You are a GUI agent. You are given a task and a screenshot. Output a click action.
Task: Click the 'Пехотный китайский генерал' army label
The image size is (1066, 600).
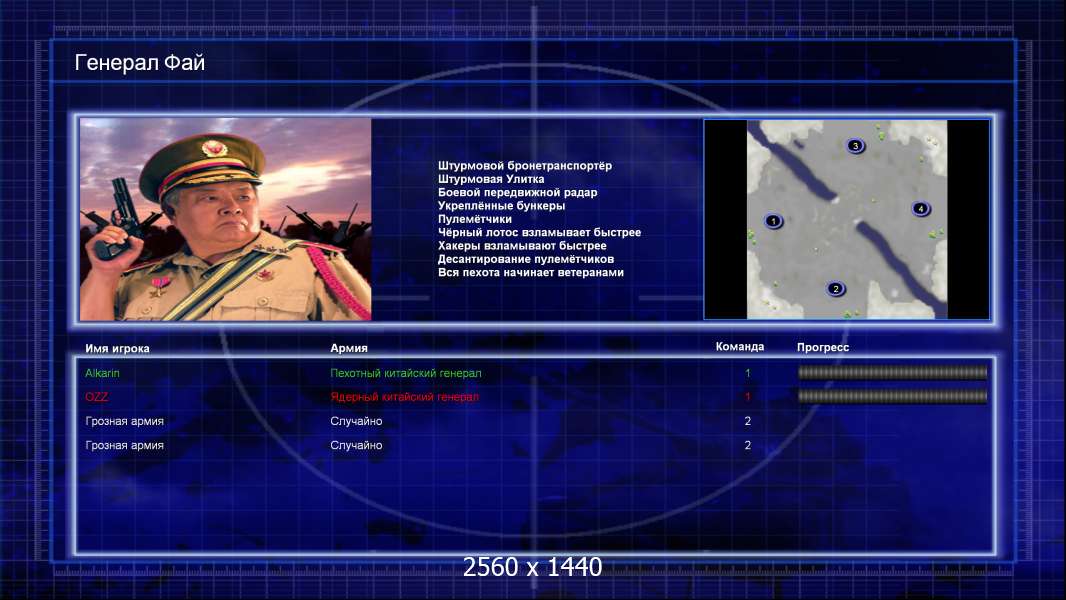pos(406,373)
